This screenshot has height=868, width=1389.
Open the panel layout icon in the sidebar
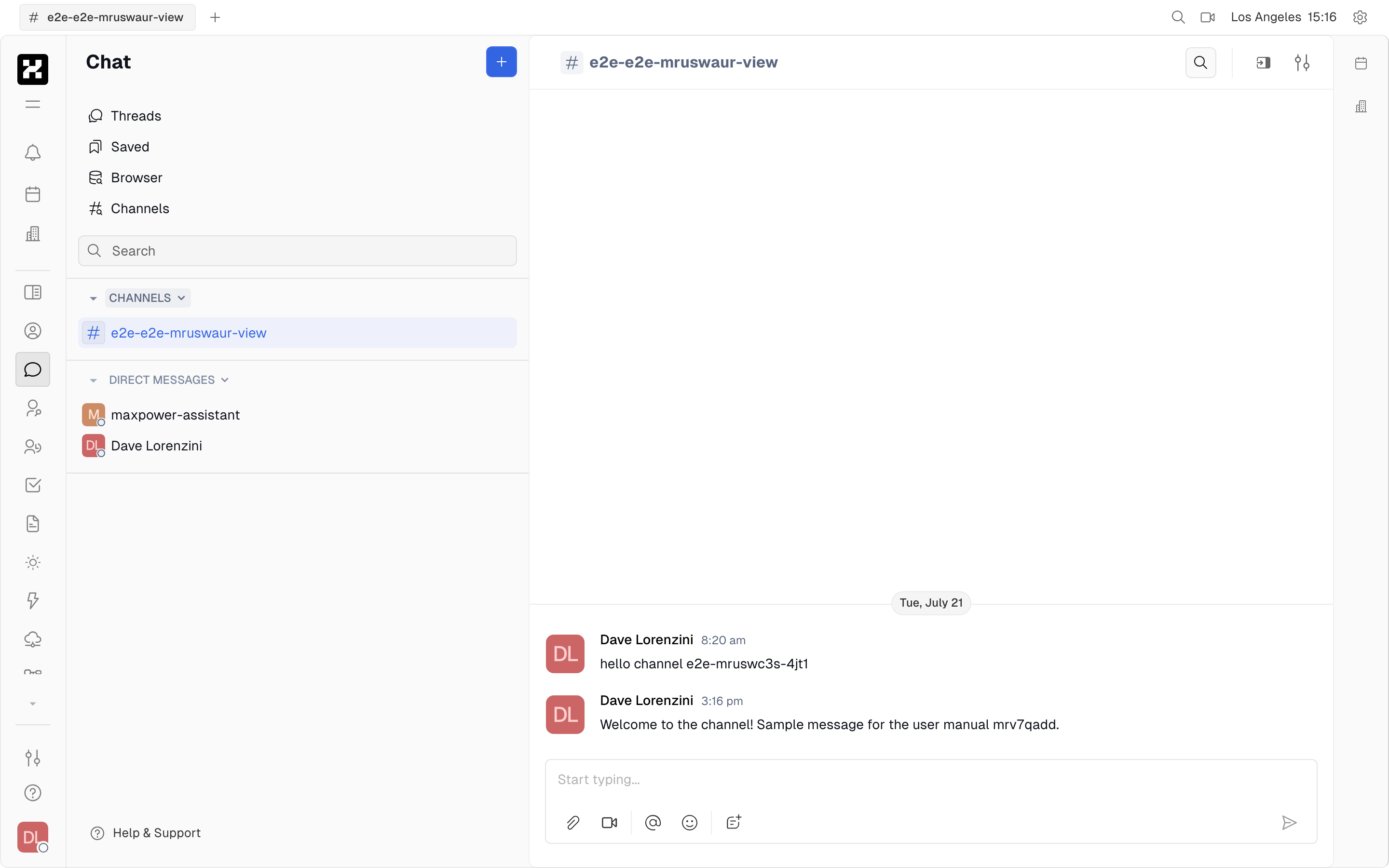click(33, 292)
